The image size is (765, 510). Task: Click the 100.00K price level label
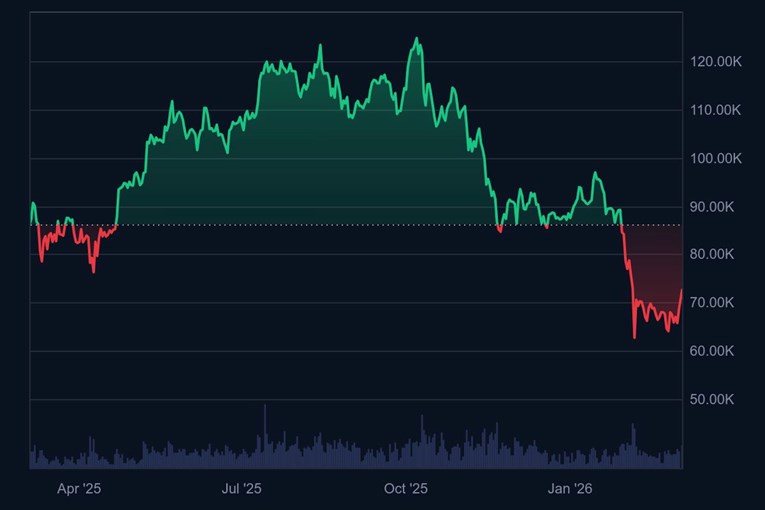pos(716,158)
